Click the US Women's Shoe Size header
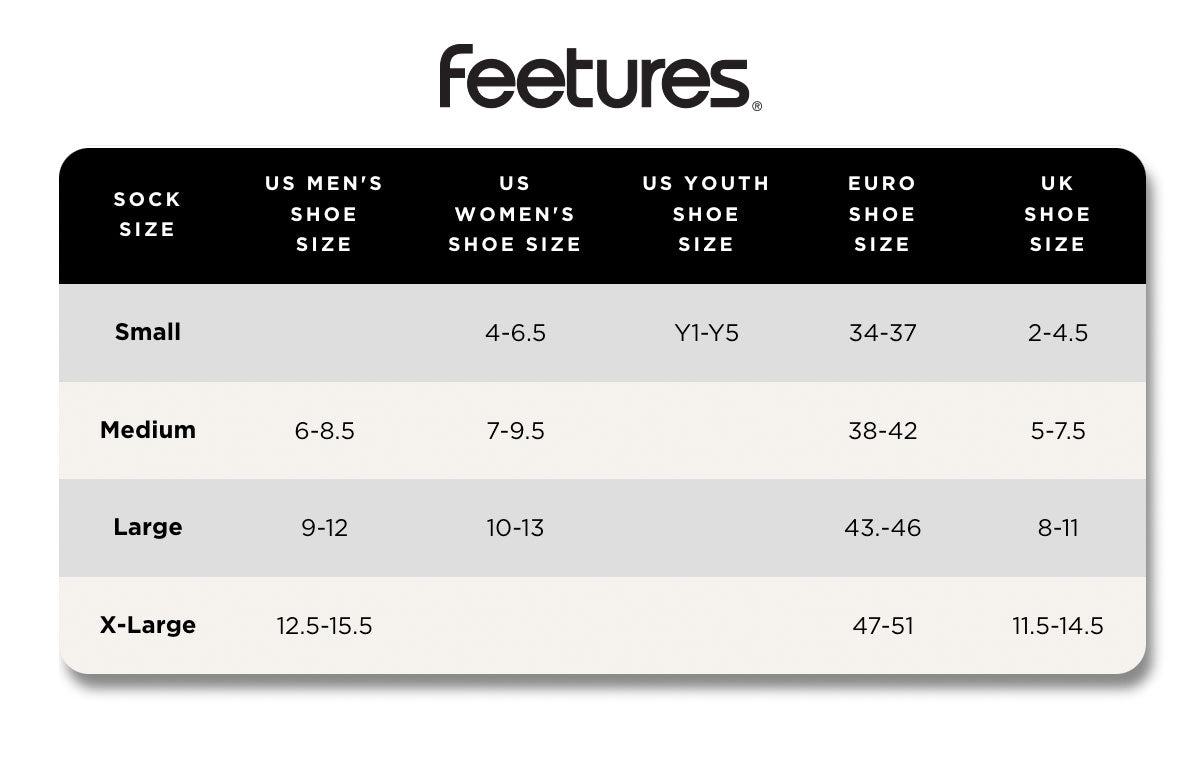 pos(515,214)
